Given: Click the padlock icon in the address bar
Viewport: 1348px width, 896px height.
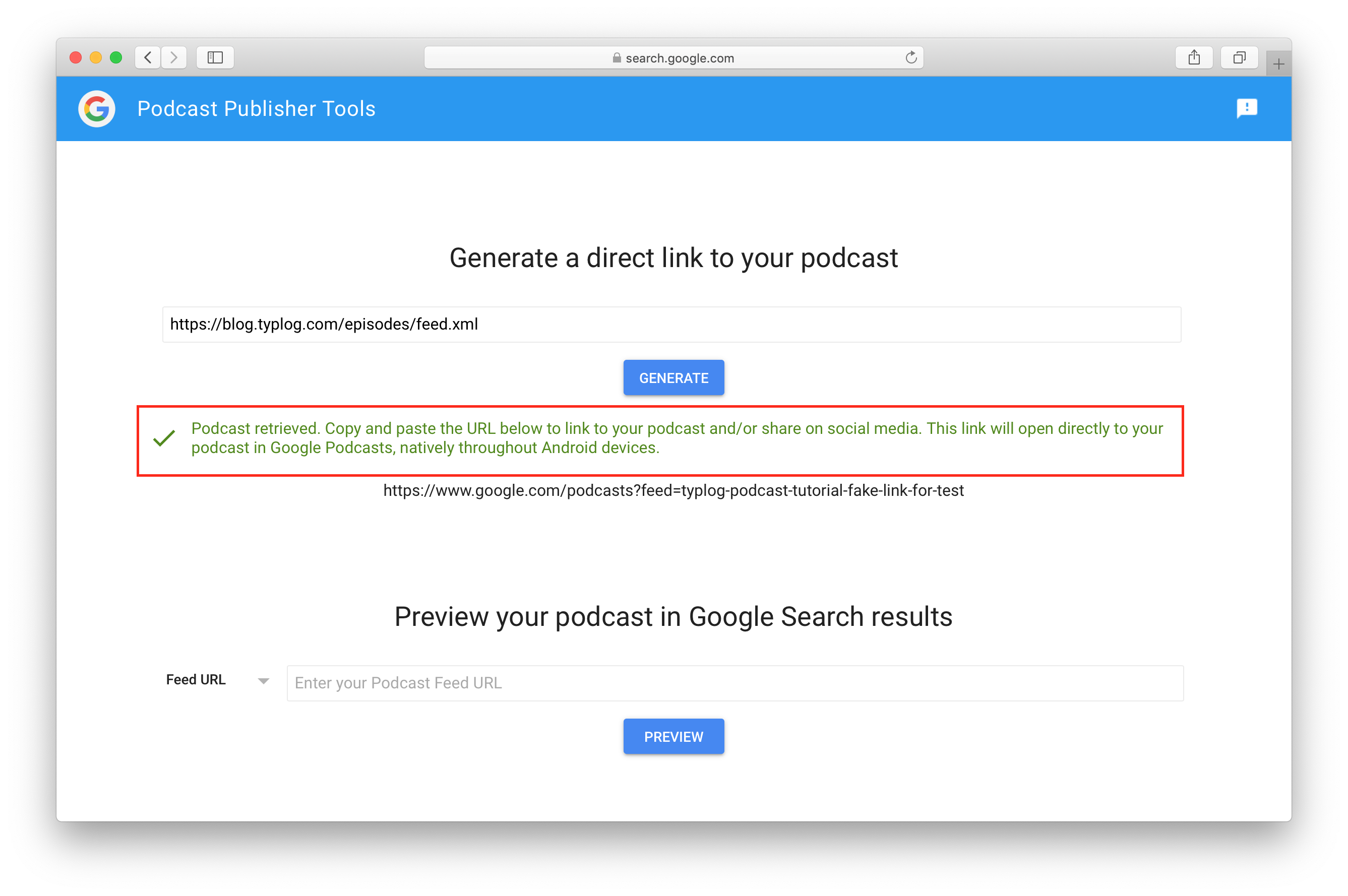Looking at the screenshot, I should (x=616, y=58).
